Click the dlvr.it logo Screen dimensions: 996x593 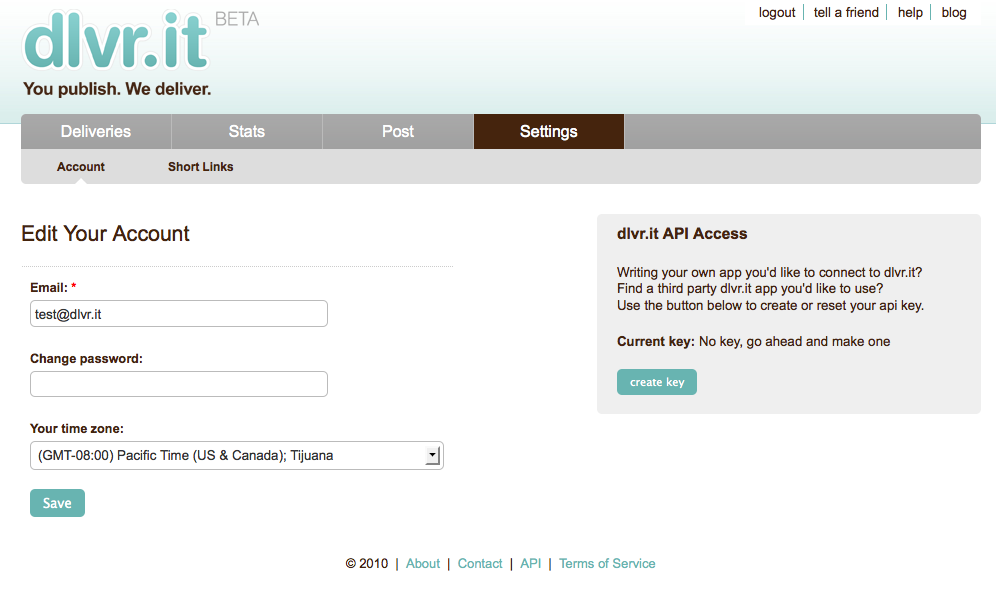(x=116, y=41)
